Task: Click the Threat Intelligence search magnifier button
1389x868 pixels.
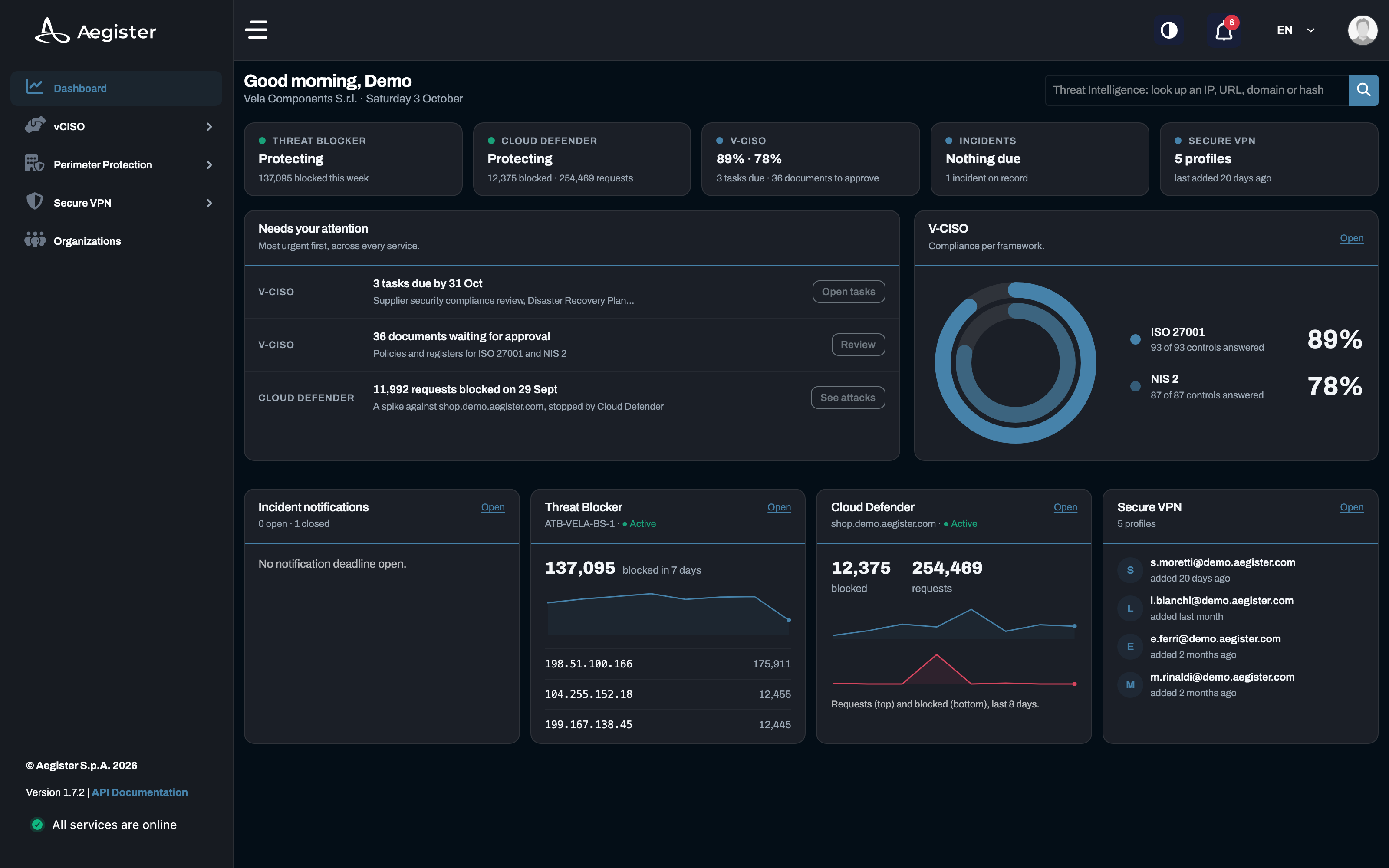Action: [1363, 89]
